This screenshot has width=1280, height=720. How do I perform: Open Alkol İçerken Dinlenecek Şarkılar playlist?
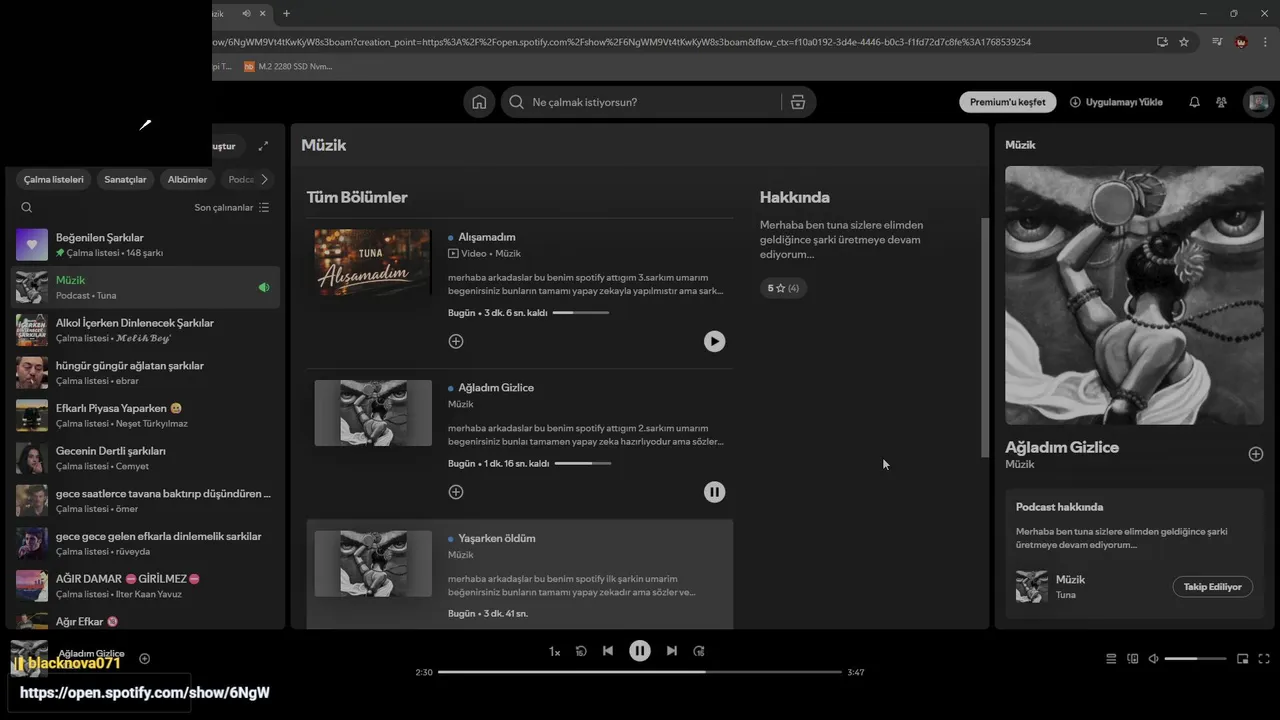click(146, 330)
